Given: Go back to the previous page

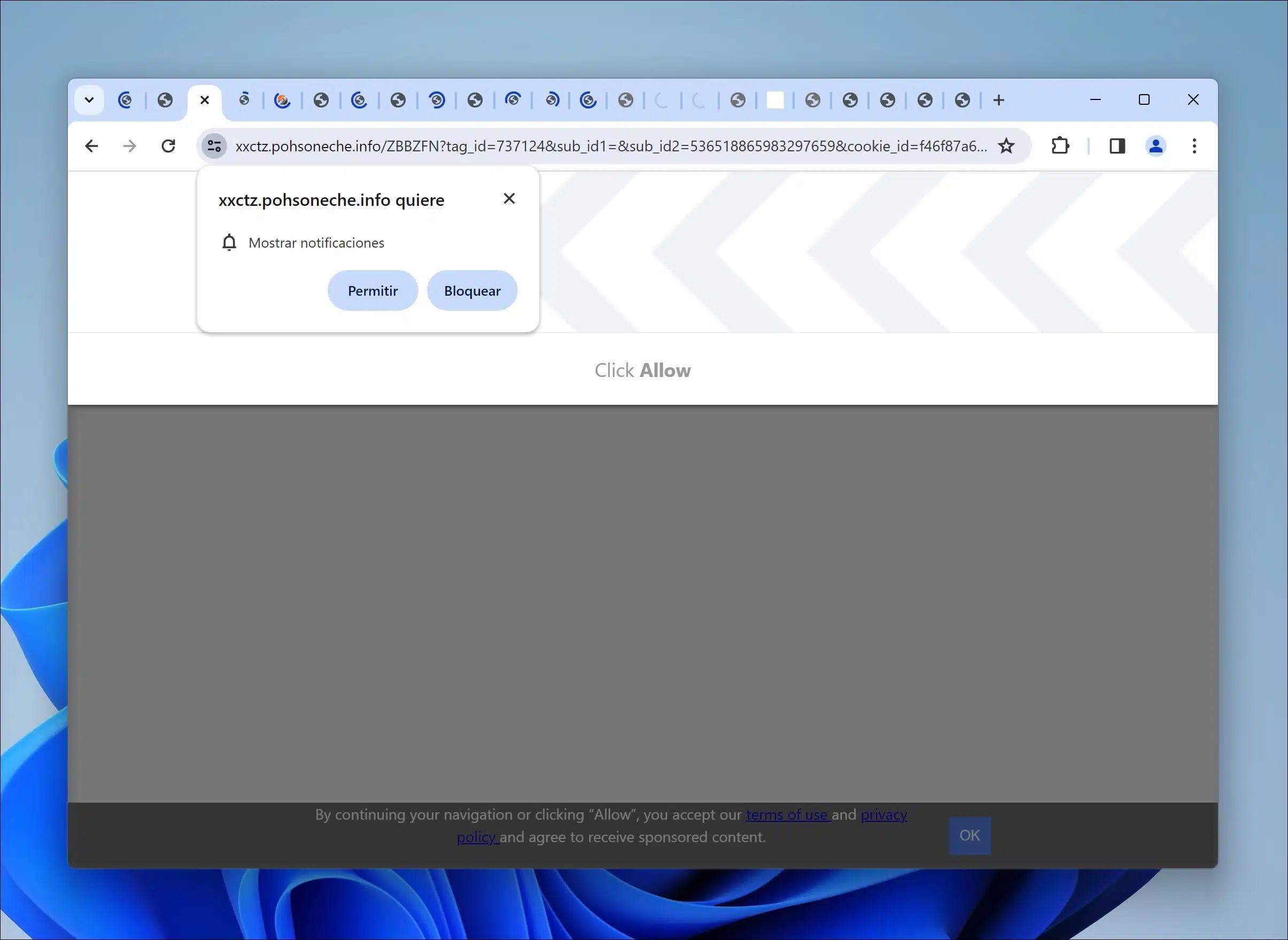Looking at the screenshot, I should coord(91,146).
